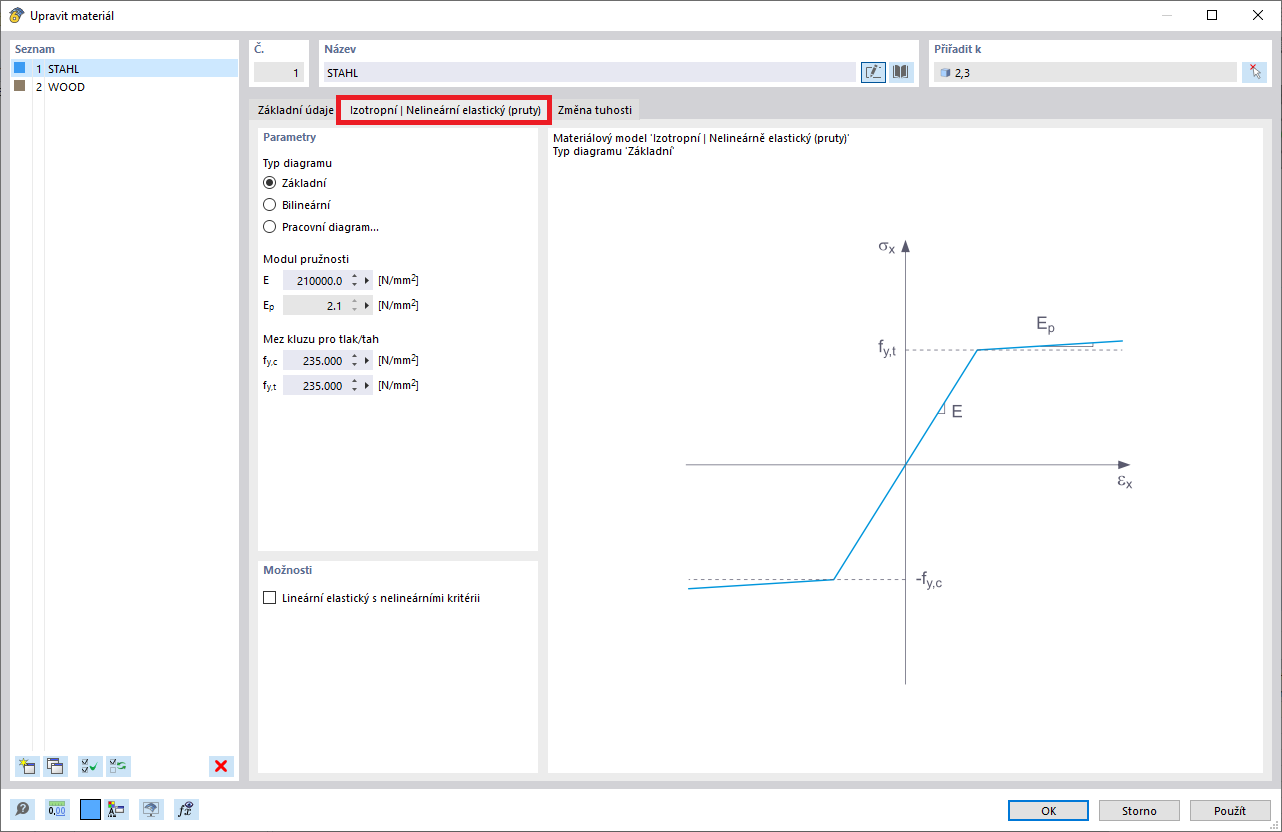Choose the Pracovní diagram... option
Image resolution: width=1282 pixels, height=832 pixels.
pyautogui.click(x=269, y=227)
